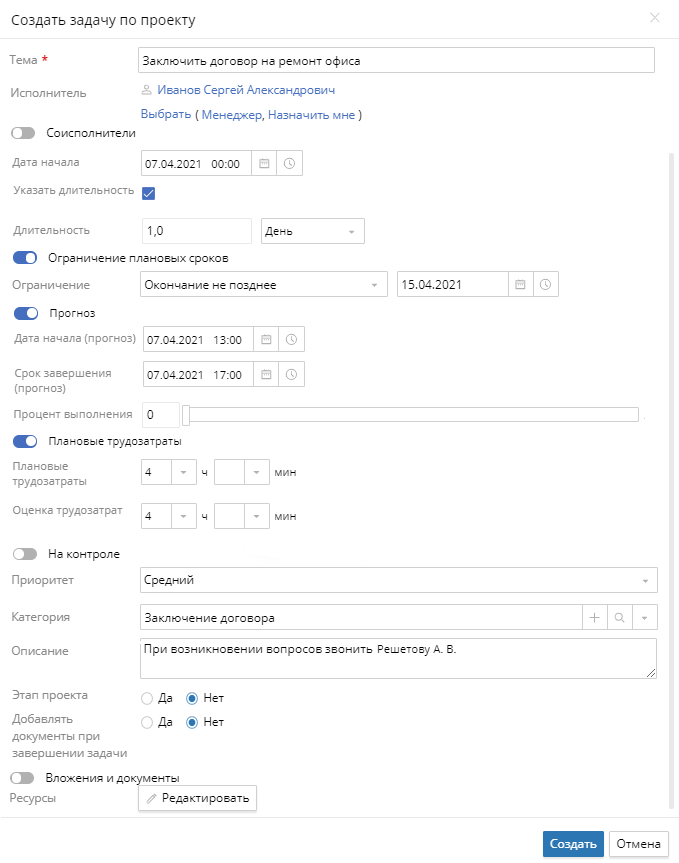Image resolution: width=679 pixels, height=863 pixels.
Task: Open clock icon next to 15.04.2021
Action: [x=545, y=285]
